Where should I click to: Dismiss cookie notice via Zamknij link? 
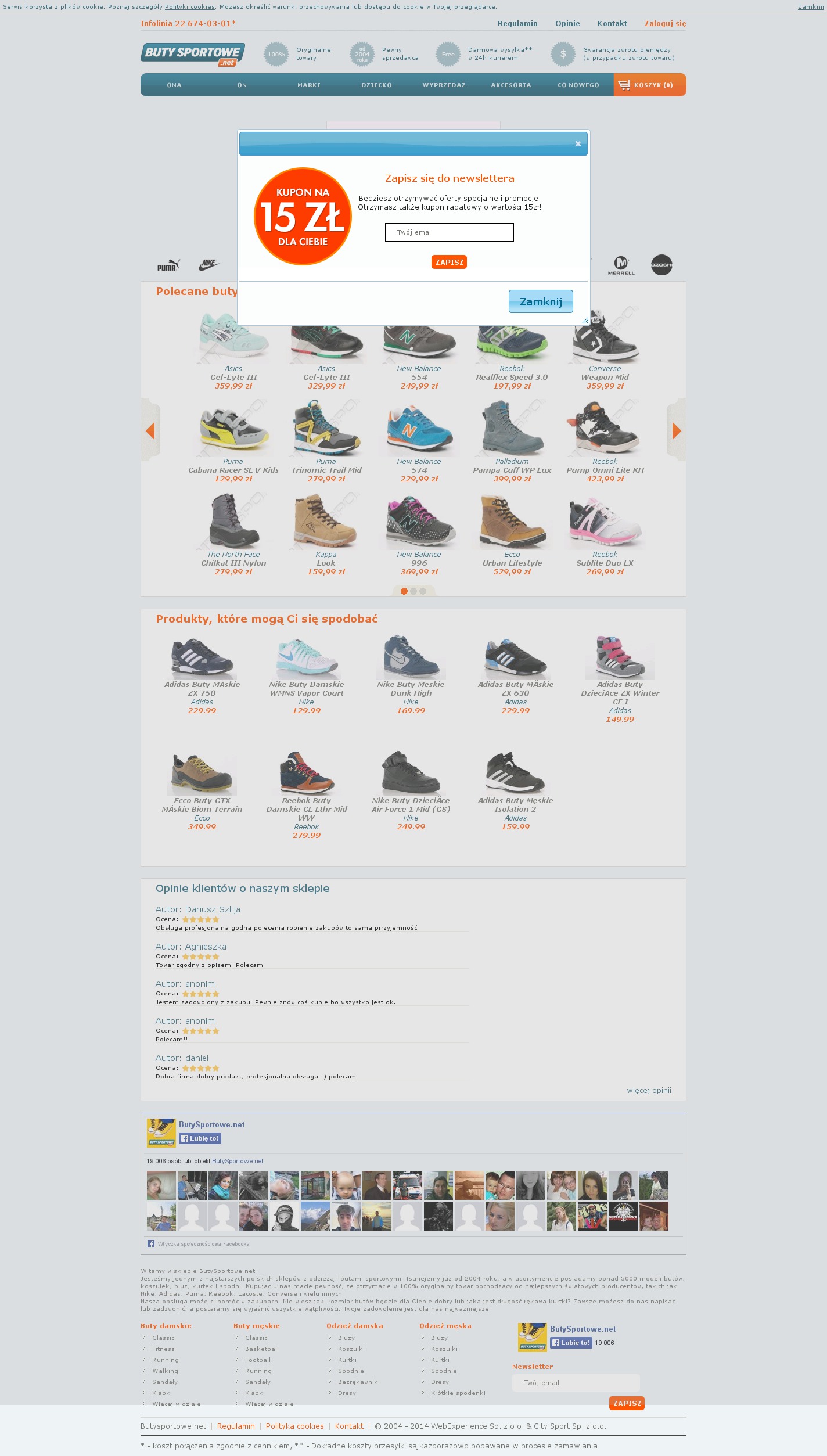coord(811,7)
